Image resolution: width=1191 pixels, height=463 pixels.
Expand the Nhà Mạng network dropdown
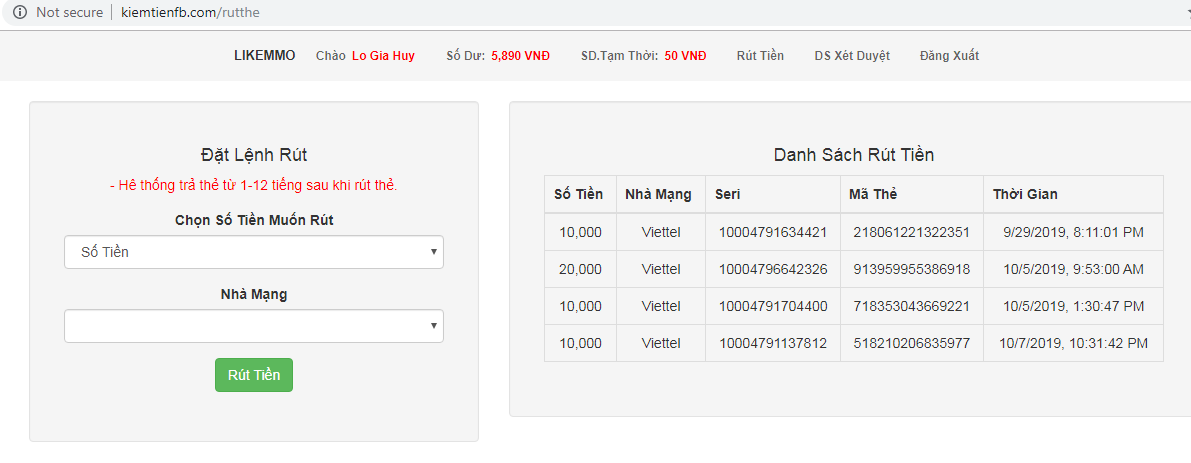tap(254, 326)
